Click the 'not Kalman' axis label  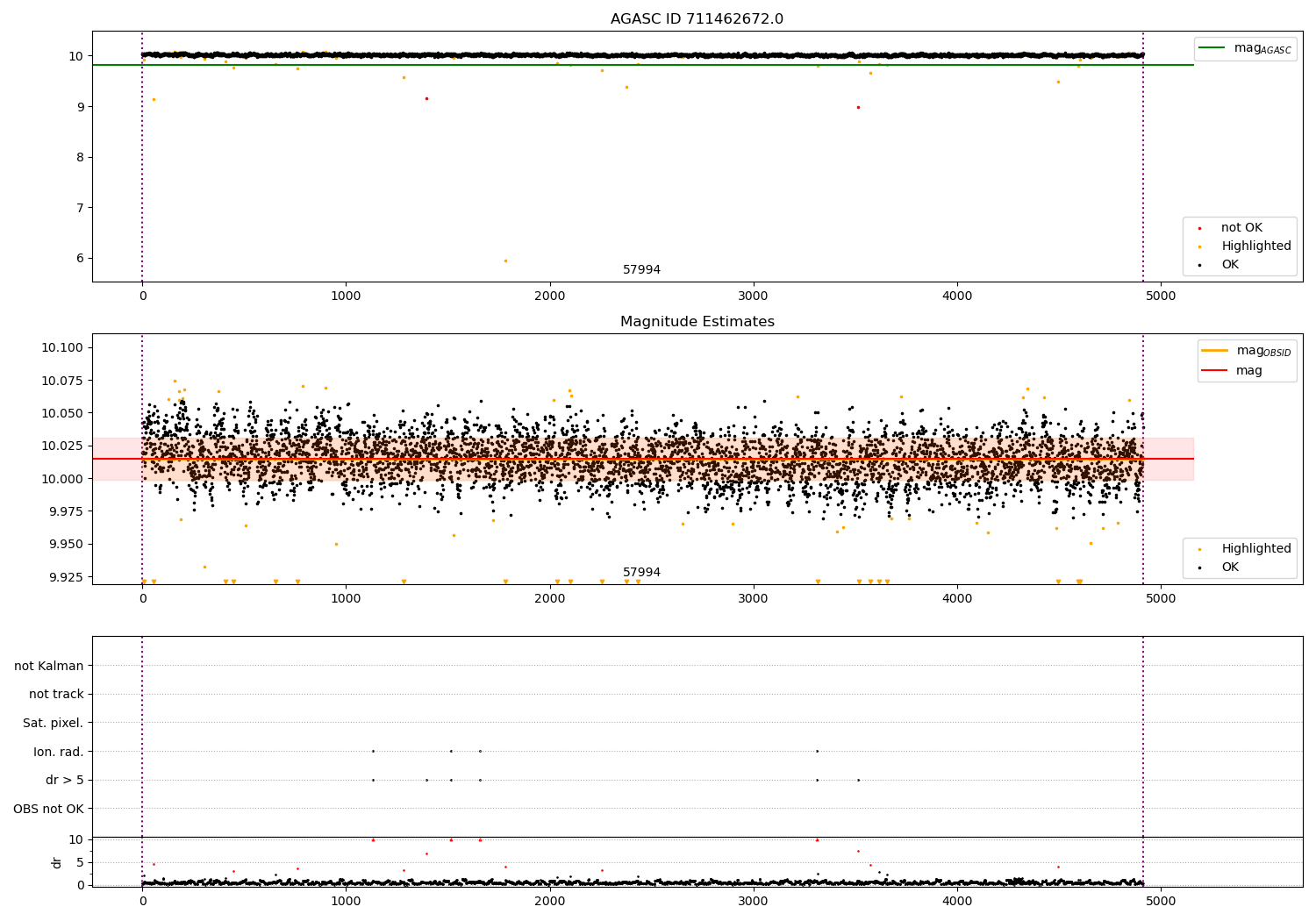(x=49, y=666)
